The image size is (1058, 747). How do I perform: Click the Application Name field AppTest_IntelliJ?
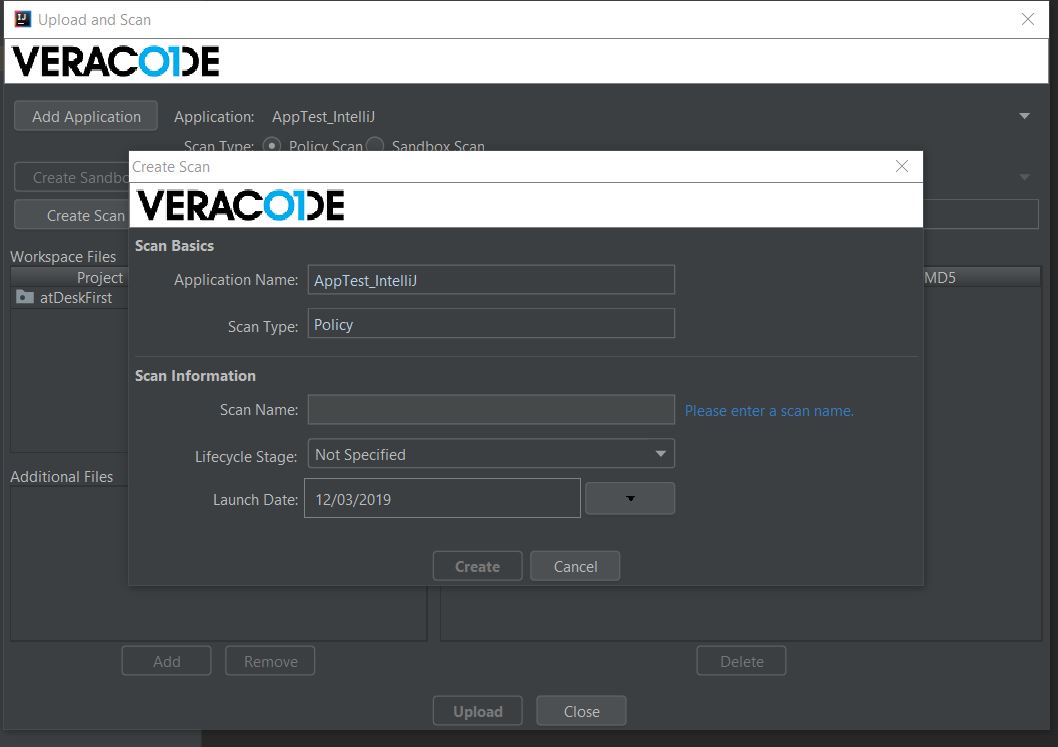491,280
